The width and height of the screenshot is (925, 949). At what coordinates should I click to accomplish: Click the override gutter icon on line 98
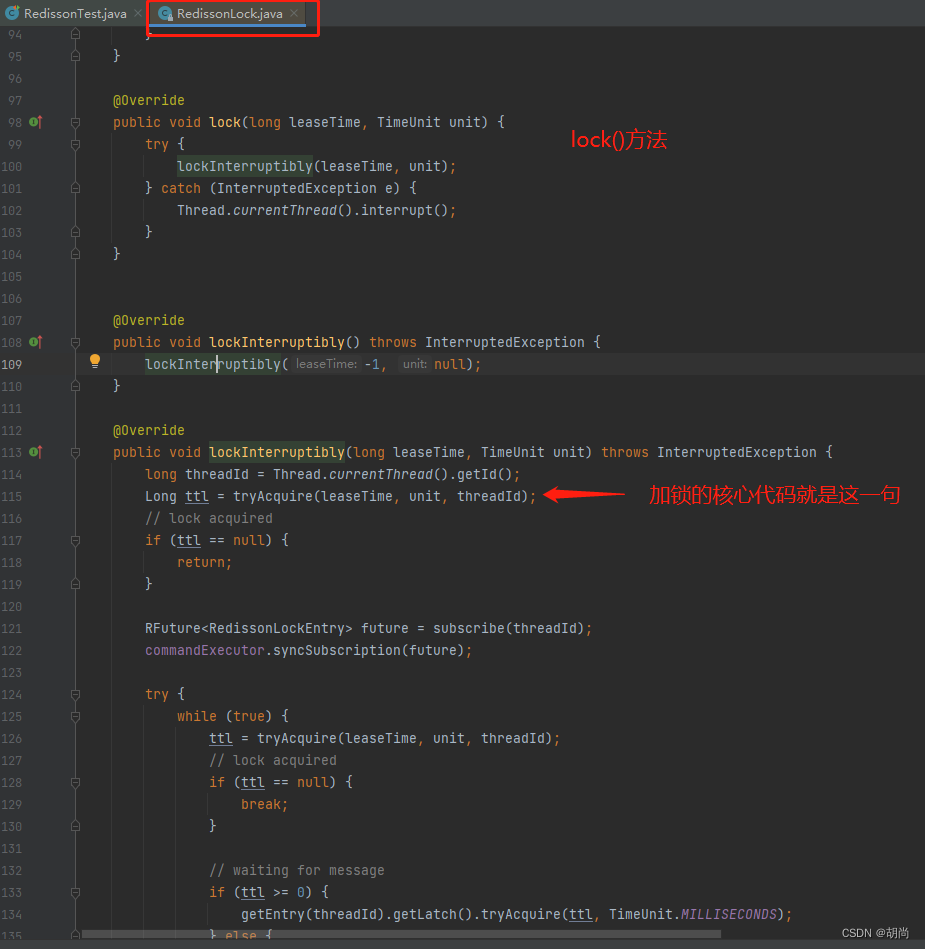(36, 122)
